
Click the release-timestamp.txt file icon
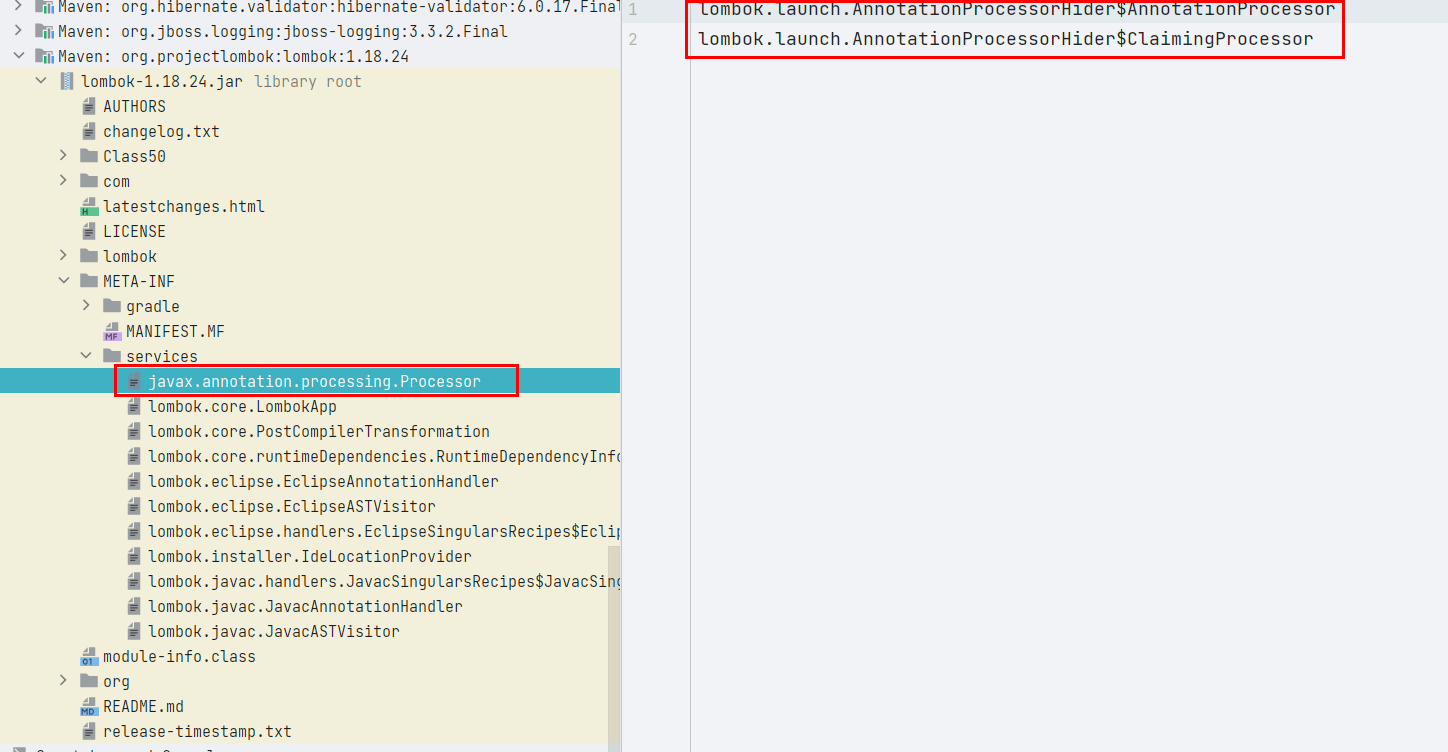point(88,731)
